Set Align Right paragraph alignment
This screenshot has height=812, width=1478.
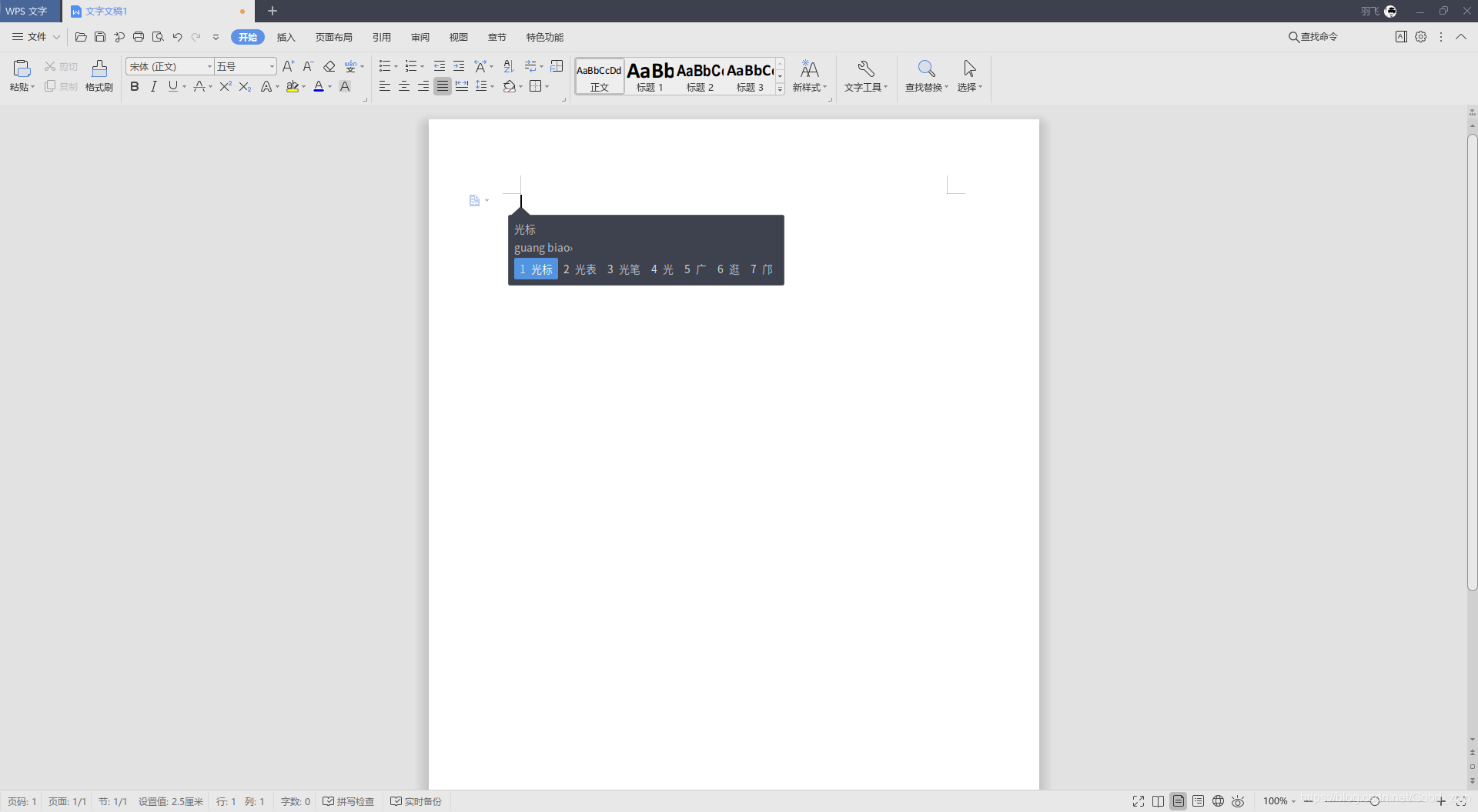[x=423, y=86]
